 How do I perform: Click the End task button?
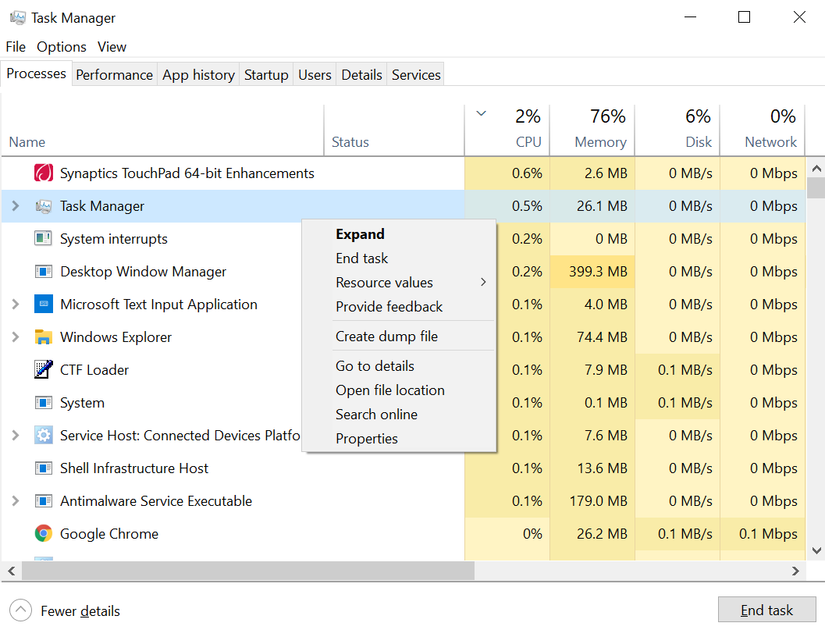[x=767, y=609]
